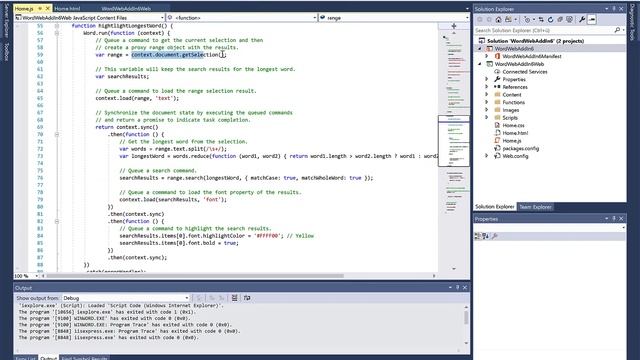The height and width of the screenshot is (360, 640).
Task: Select Connected Services item
Action: [x=524, y=72]
